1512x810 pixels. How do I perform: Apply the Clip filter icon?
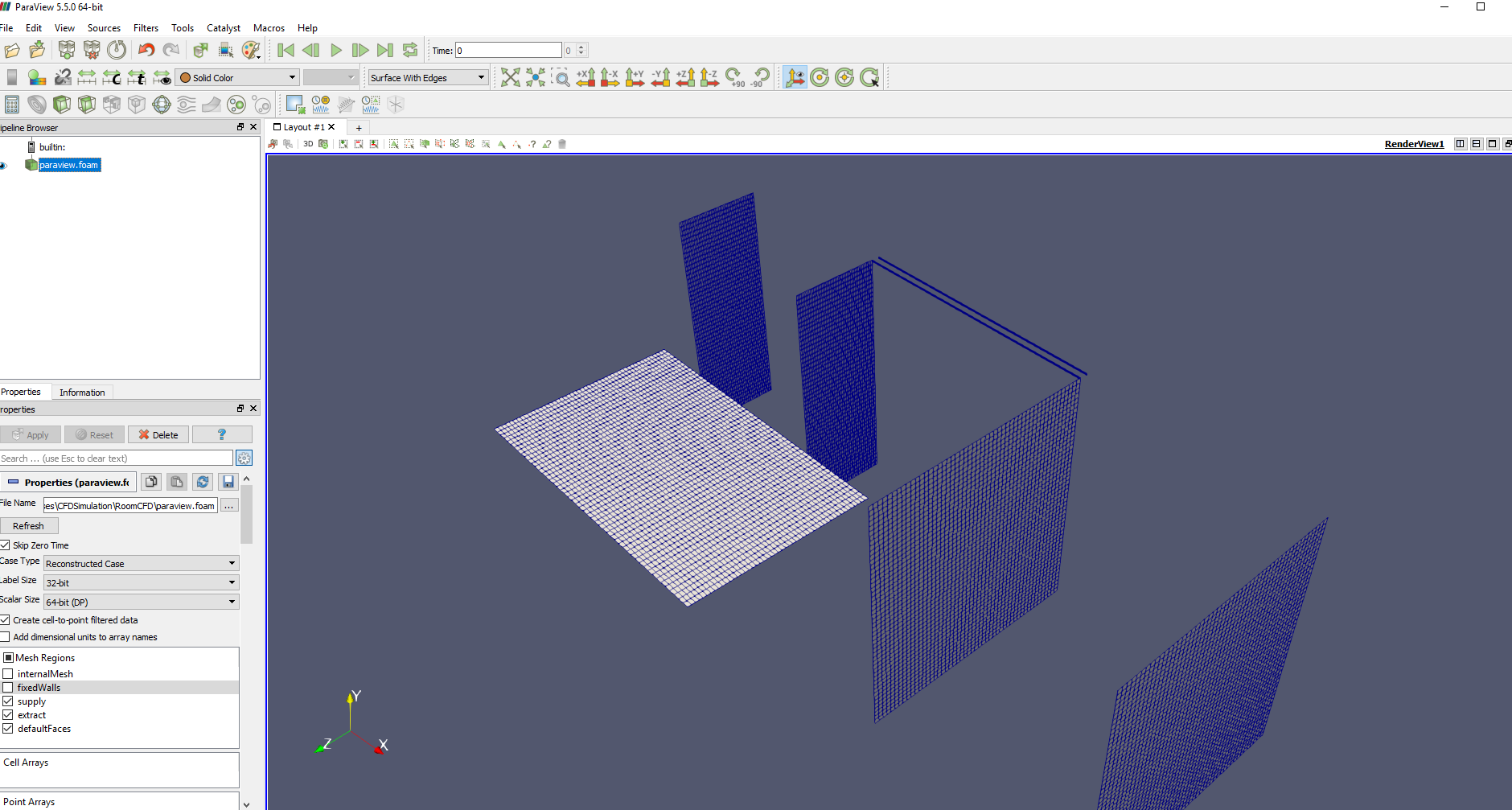coord(62,105)
